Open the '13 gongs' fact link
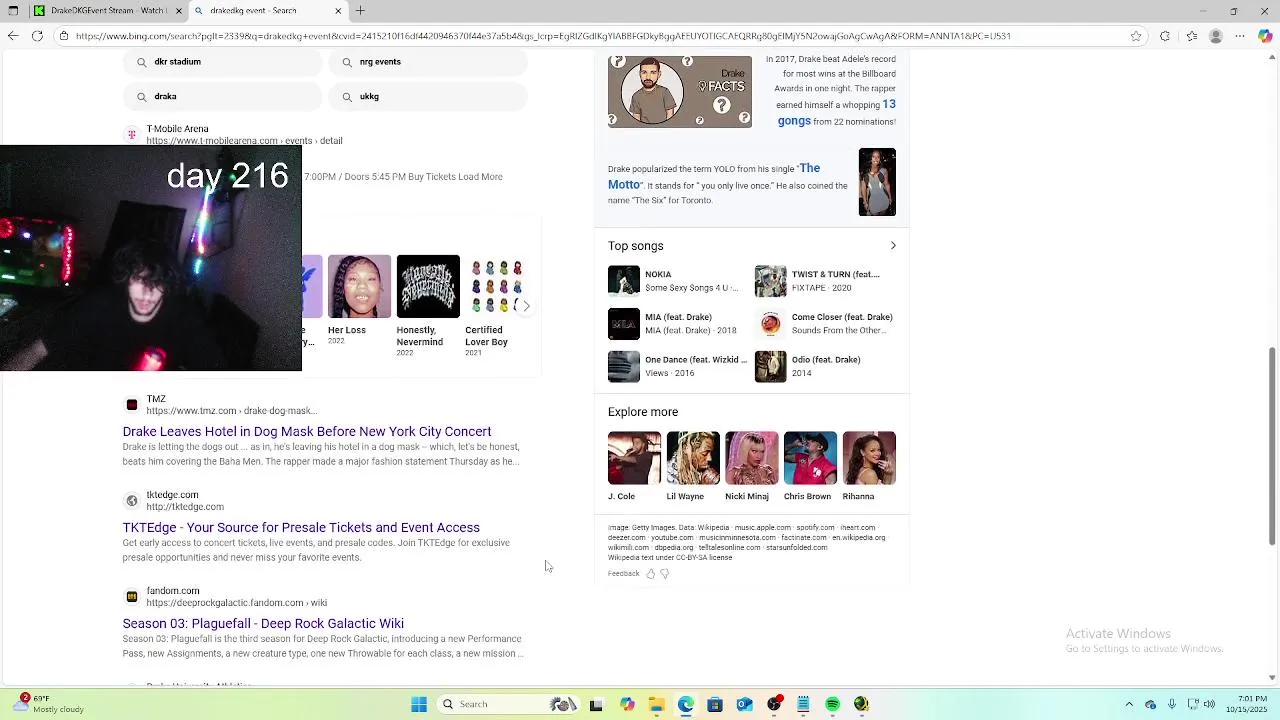The height and width of the screenshot is (720, 1280). click(837, 112)
